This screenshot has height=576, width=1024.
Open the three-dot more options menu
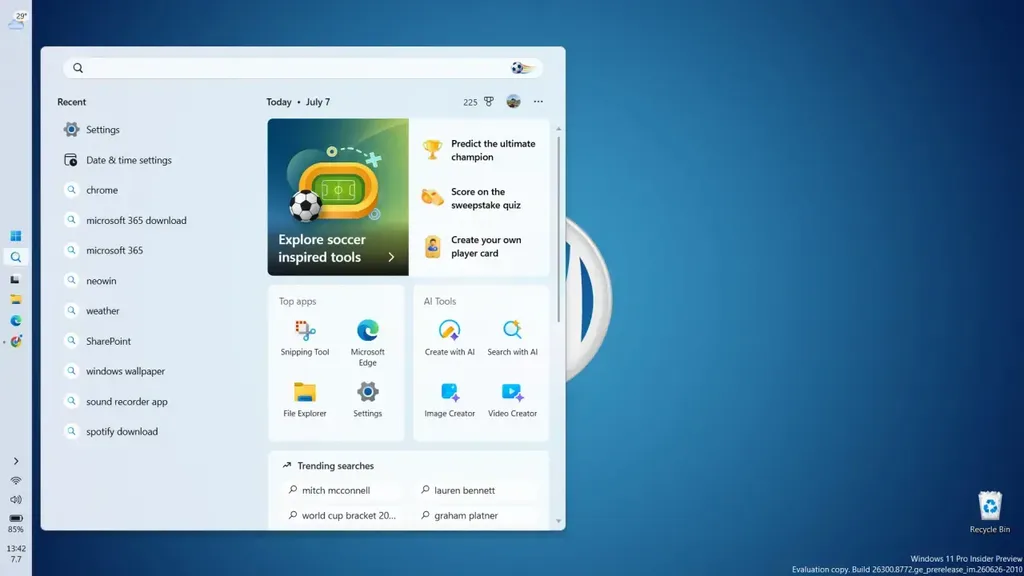(x=538, y=101)
